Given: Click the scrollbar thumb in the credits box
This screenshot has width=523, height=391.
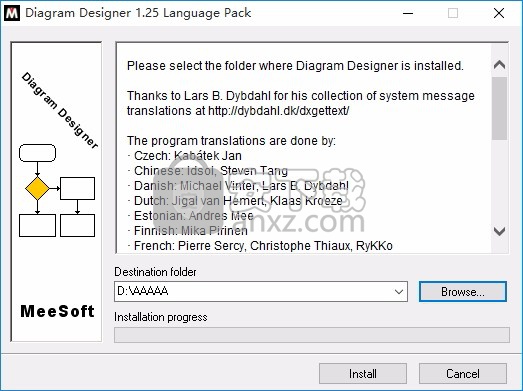Looking at the screenshot, I should click(499, 108).
